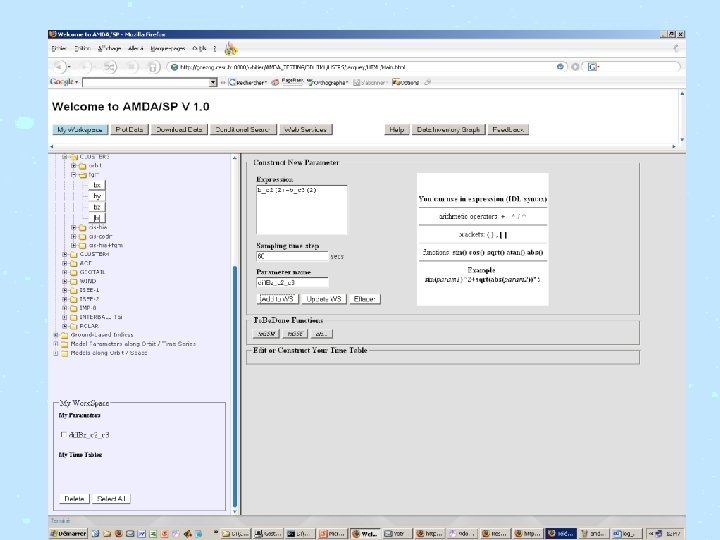The height and width of the screenshot is (540, 720).
Task: Collapse the fgm tree node
Action: click(x=73, y=175)
